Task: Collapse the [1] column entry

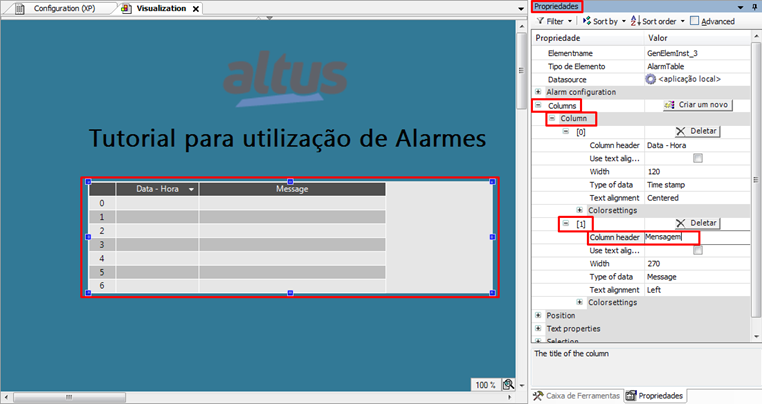Action: (566, 223)
